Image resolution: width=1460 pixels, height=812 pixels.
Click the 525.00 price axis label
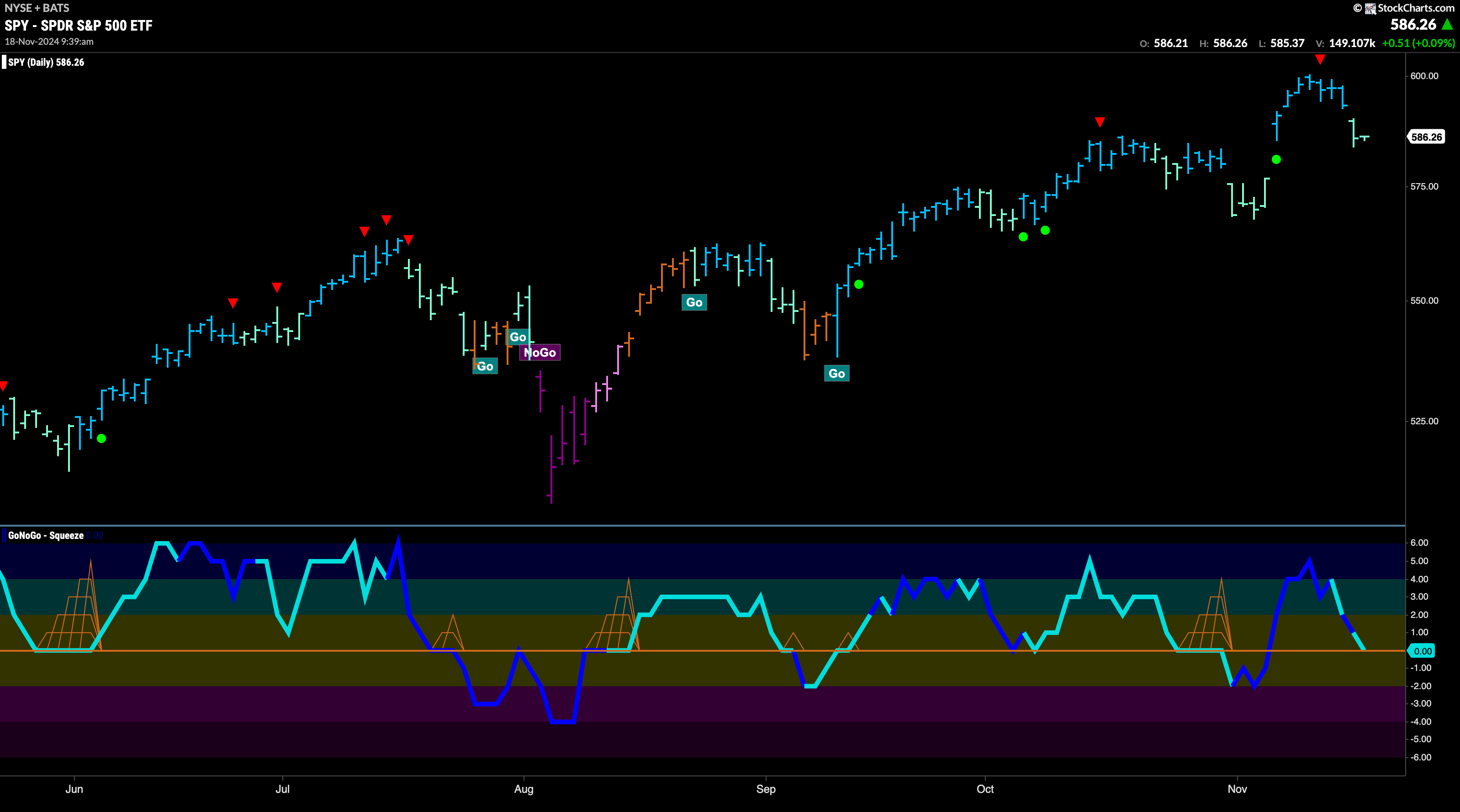pos(1424,421)
